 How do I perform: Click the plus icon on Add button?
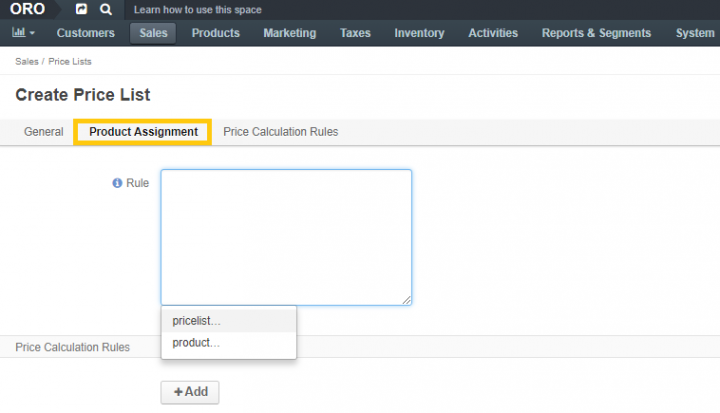[178, 392]
